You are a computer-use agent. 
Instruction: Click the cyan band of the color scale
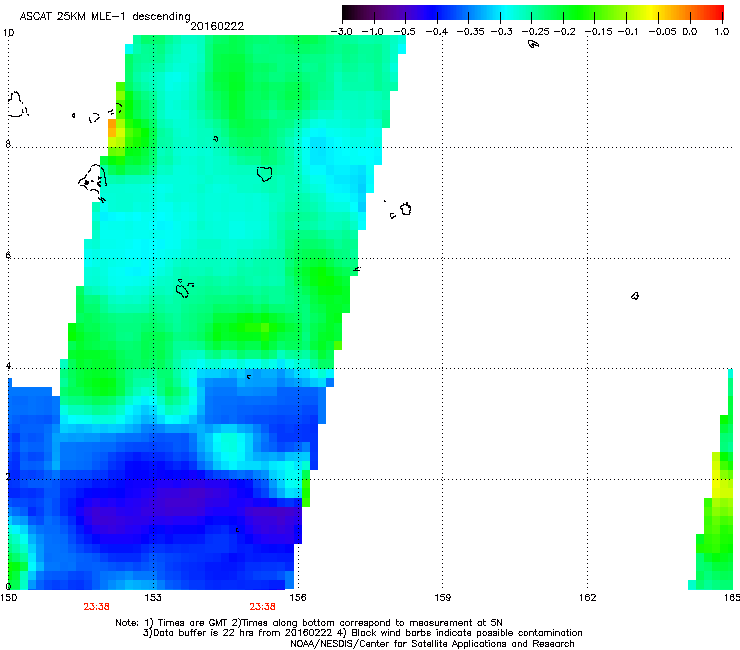(505, 12)
